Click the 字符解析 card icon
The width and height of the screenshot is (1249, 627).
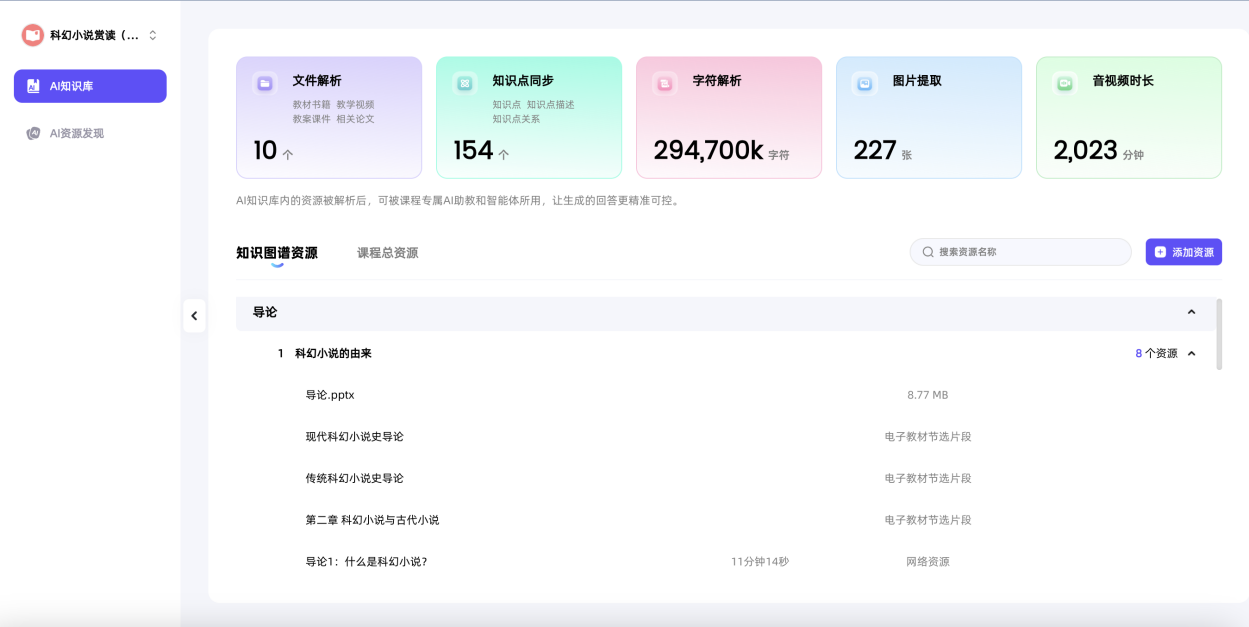pyautogui.click(x=665, y=84)
